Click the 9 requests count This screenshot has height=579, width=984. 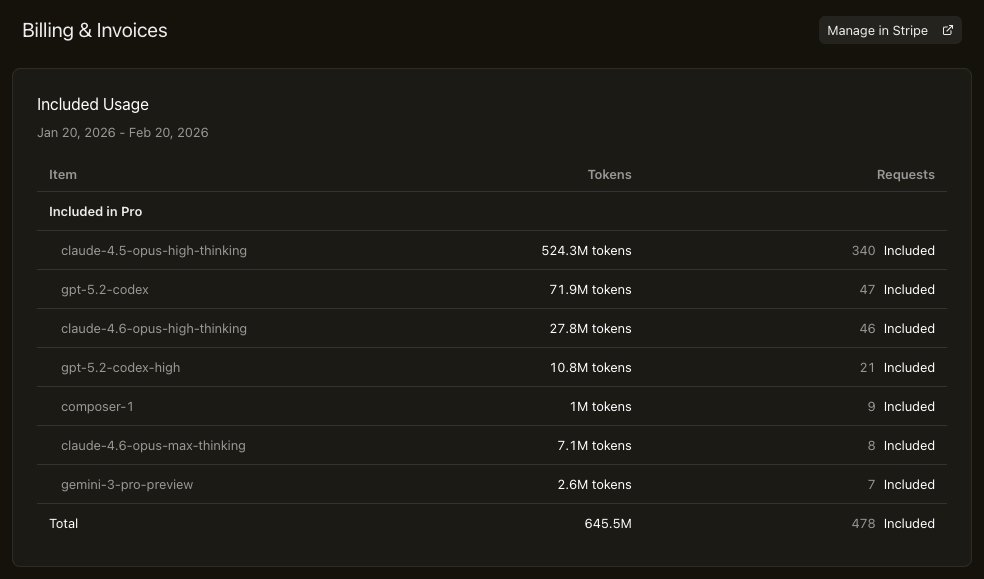[871, 406]
